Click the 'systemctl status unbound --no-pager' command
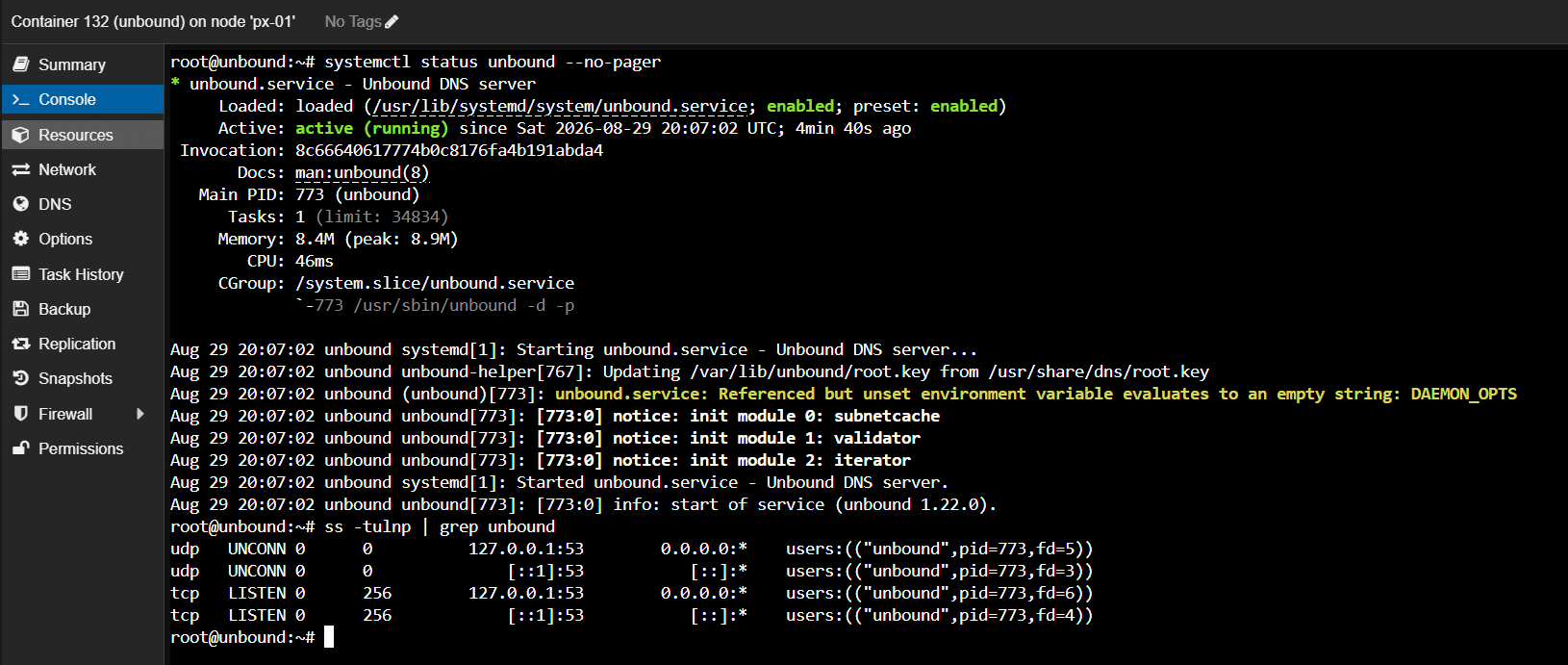The image size is (1568, 665). click(493, 62)
